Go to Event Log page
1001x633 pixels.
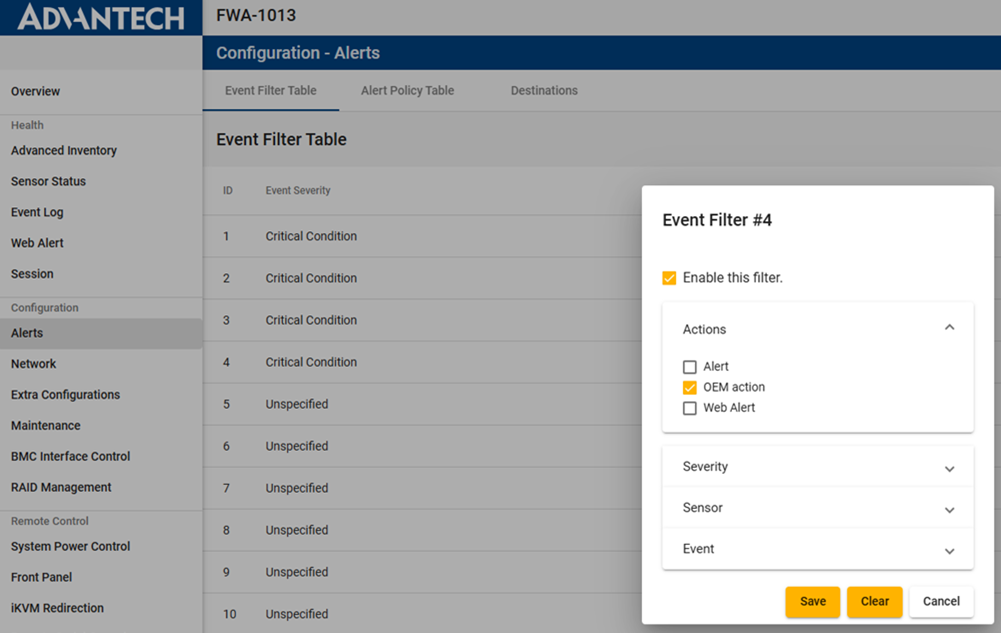(37, 212)
